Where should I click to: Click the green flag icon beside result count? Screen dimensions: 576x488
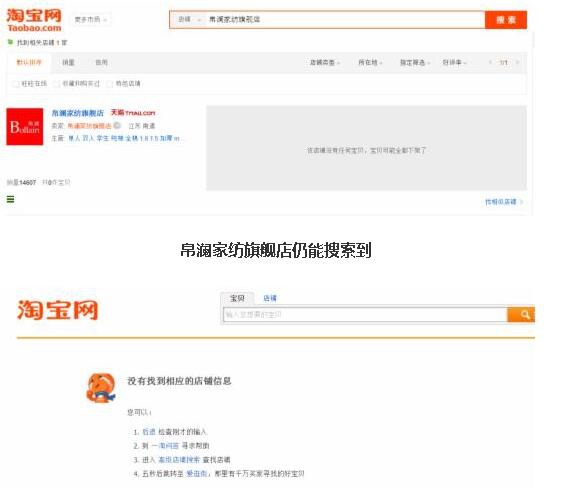coord(10,42)
